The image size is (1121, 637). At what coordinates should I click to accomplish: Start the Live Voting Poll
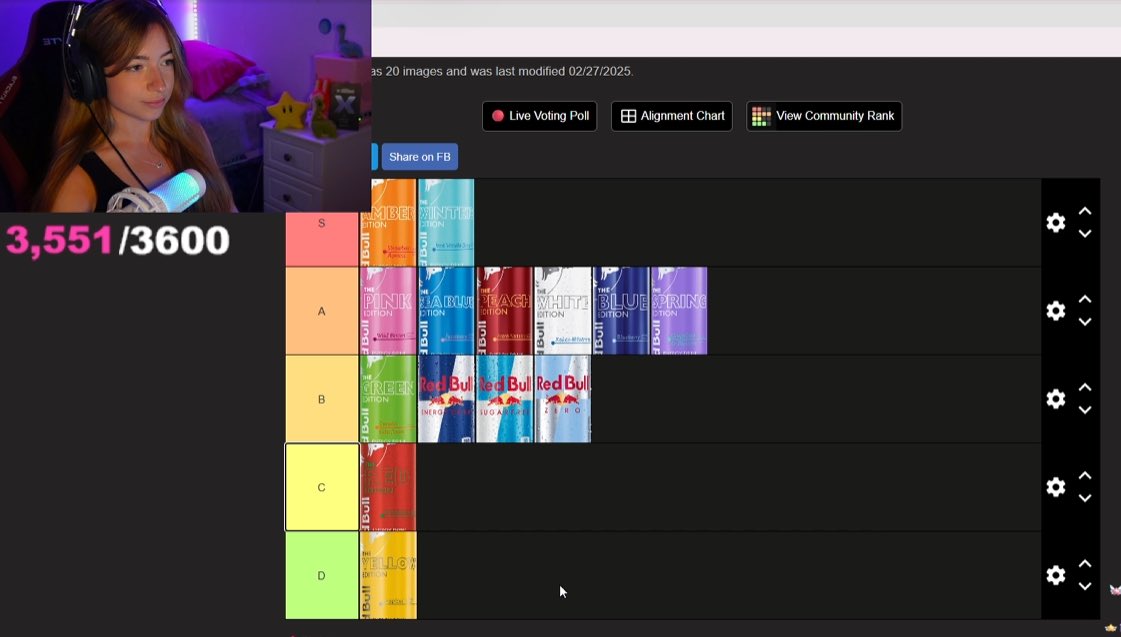click(x=540, y=116)
